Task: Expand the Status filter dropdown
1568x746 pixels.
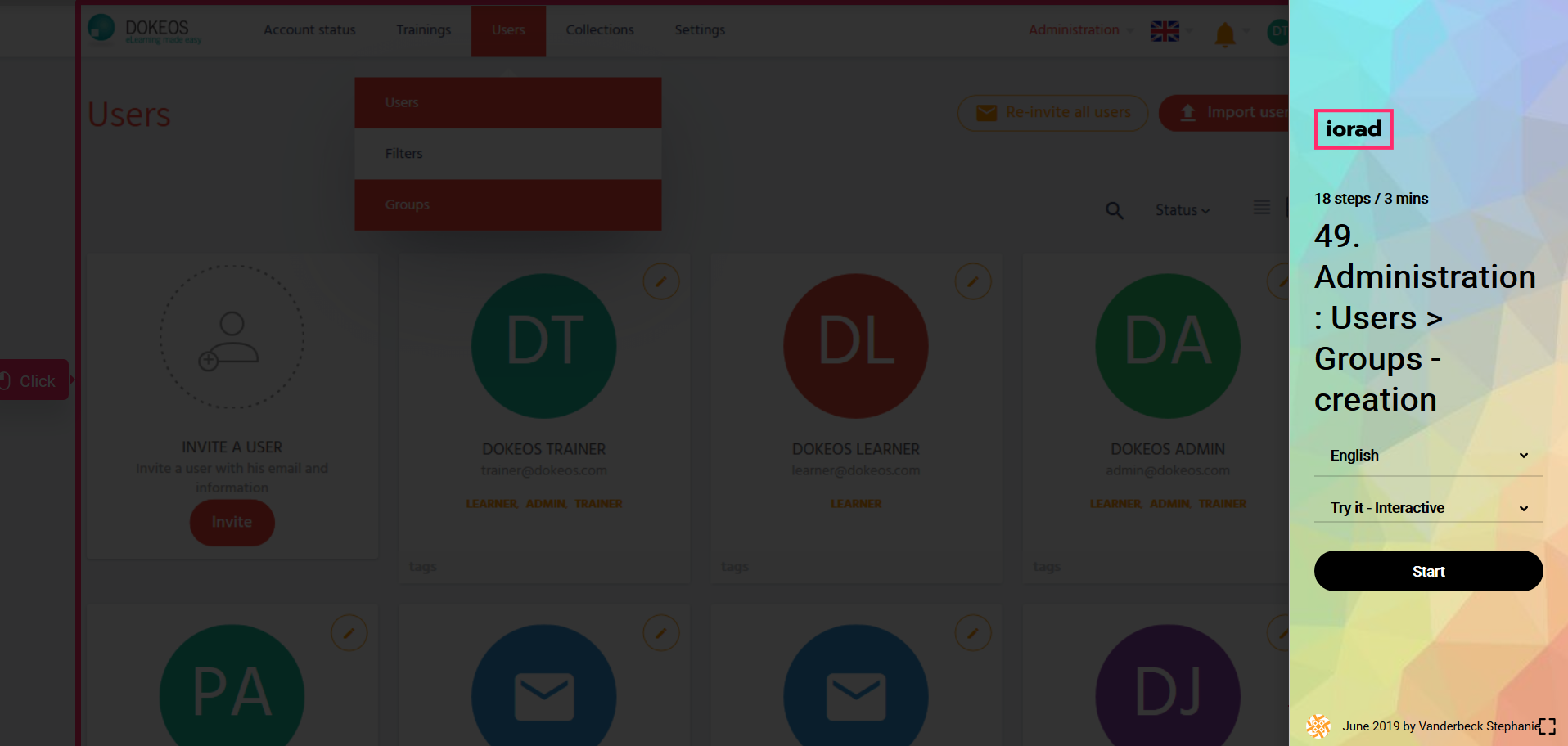Action: pyautogui.click(x=1182, y=211)
